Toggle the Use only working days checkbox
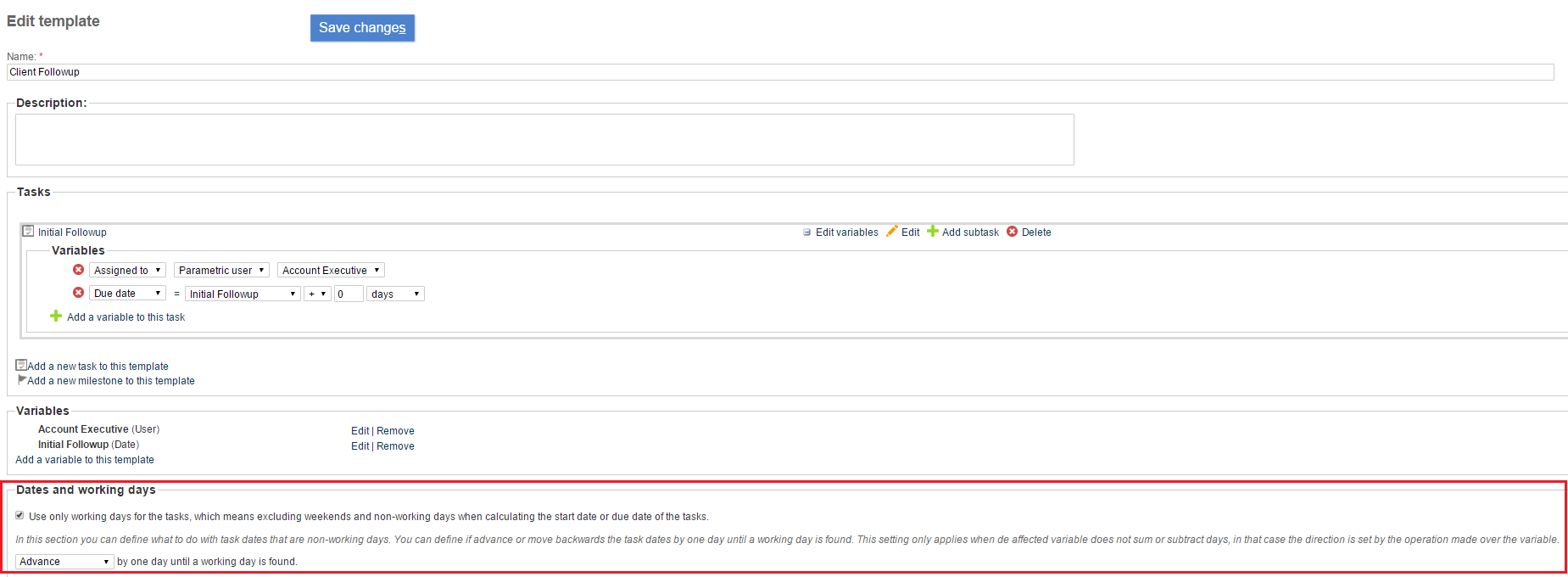This screenshot has height=577, width=1568. [x=20, y=516]
